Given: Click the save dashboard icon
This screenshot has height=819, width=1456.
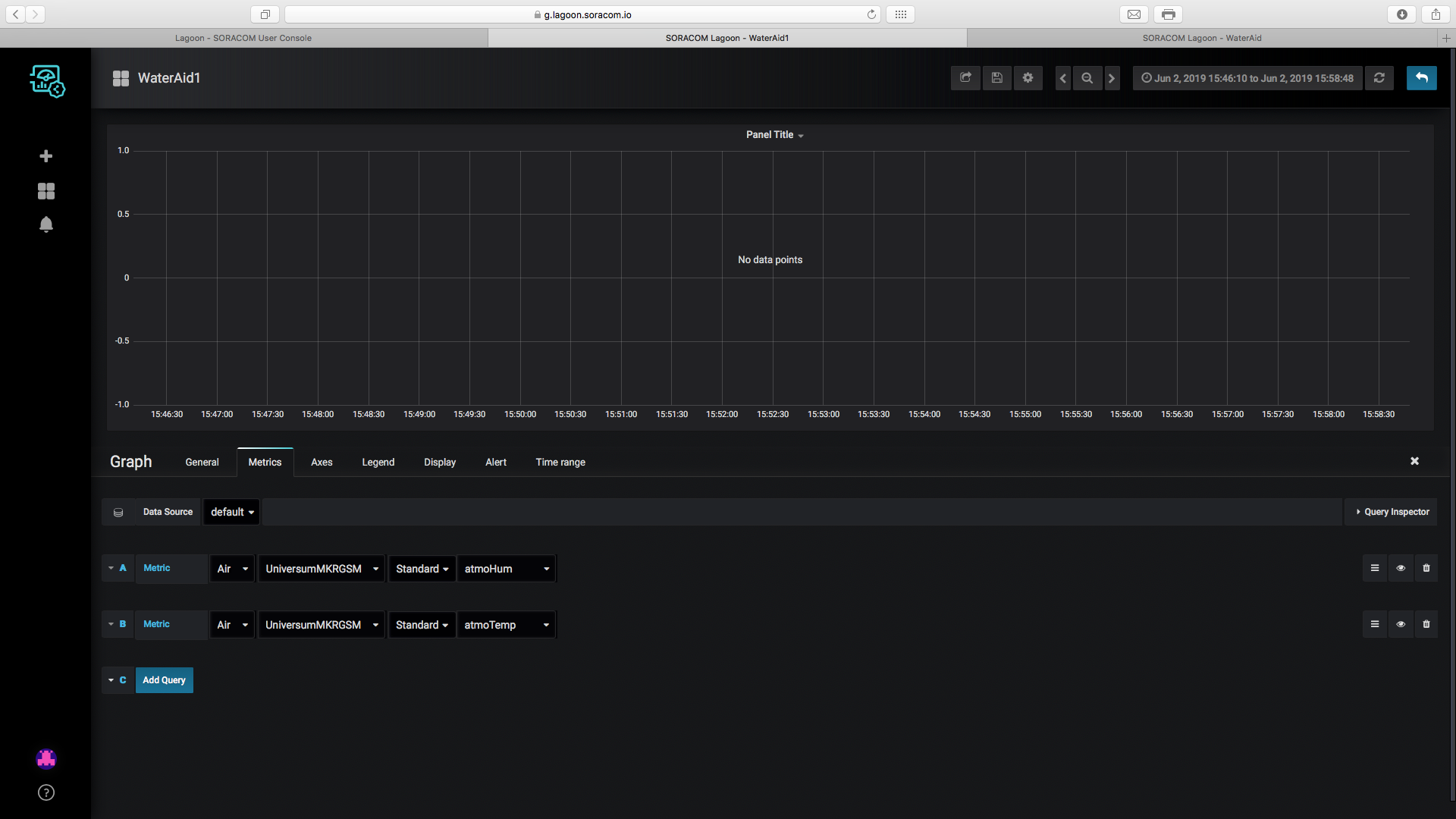Looking at the screenshot, I should click(x=997, y=78).
